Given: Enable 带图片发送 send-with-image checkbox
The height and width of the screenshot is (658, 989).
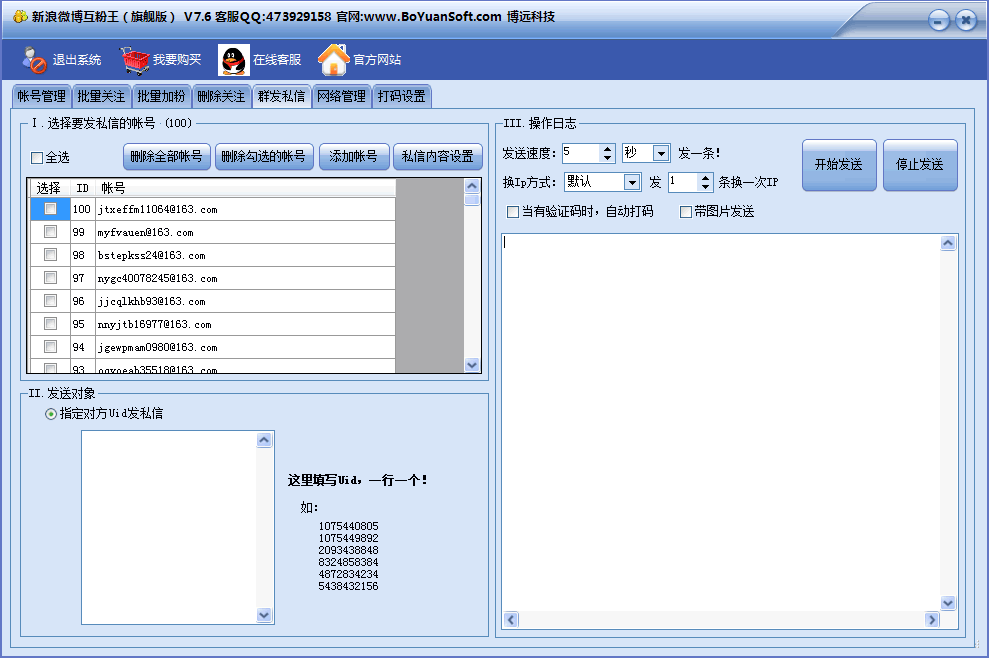Looking at the screenshot, I should click(x=686, y=212).
